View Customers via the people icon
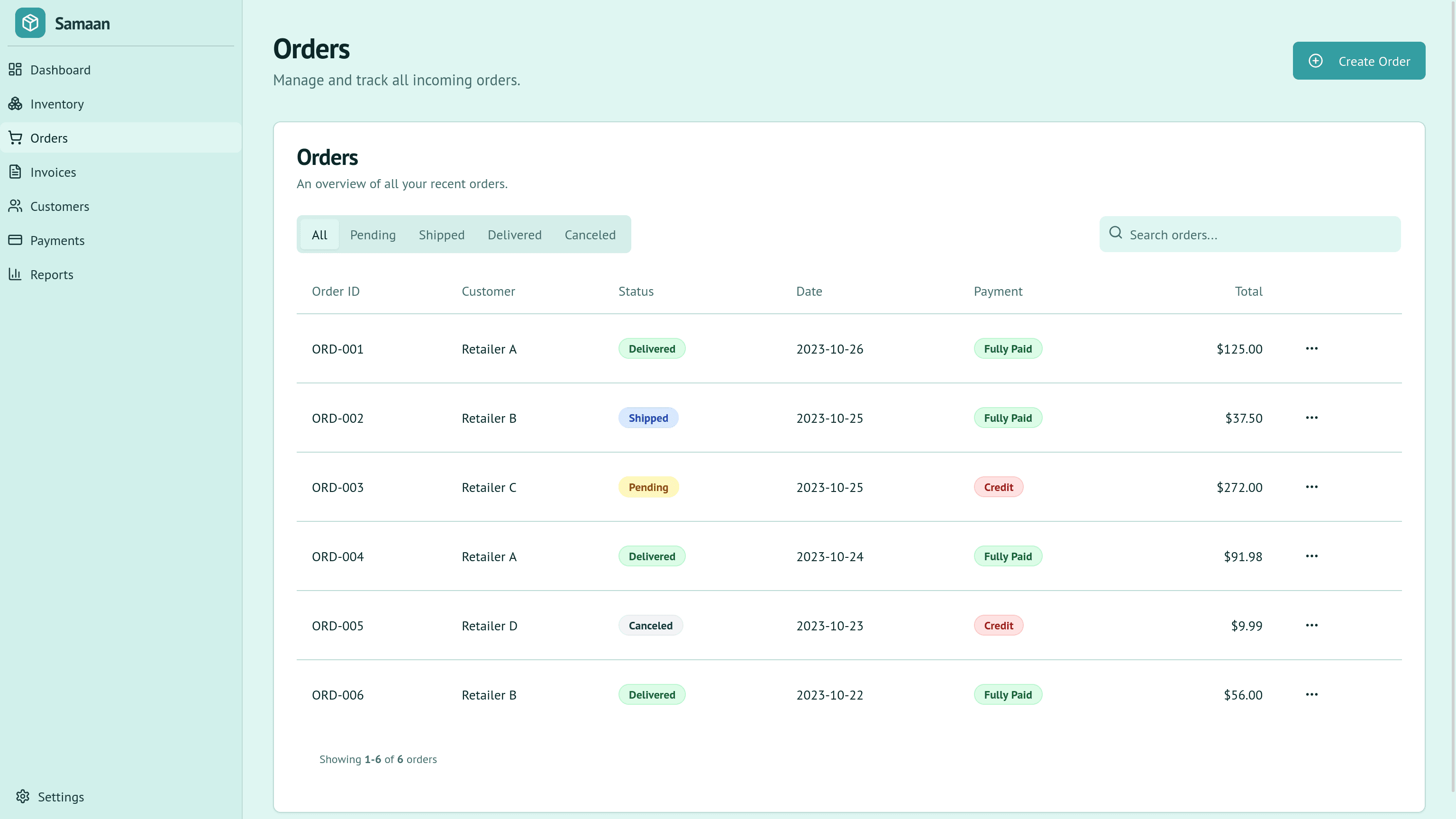Viewport: 1456px width, 819px height. [x=15, y=206]
